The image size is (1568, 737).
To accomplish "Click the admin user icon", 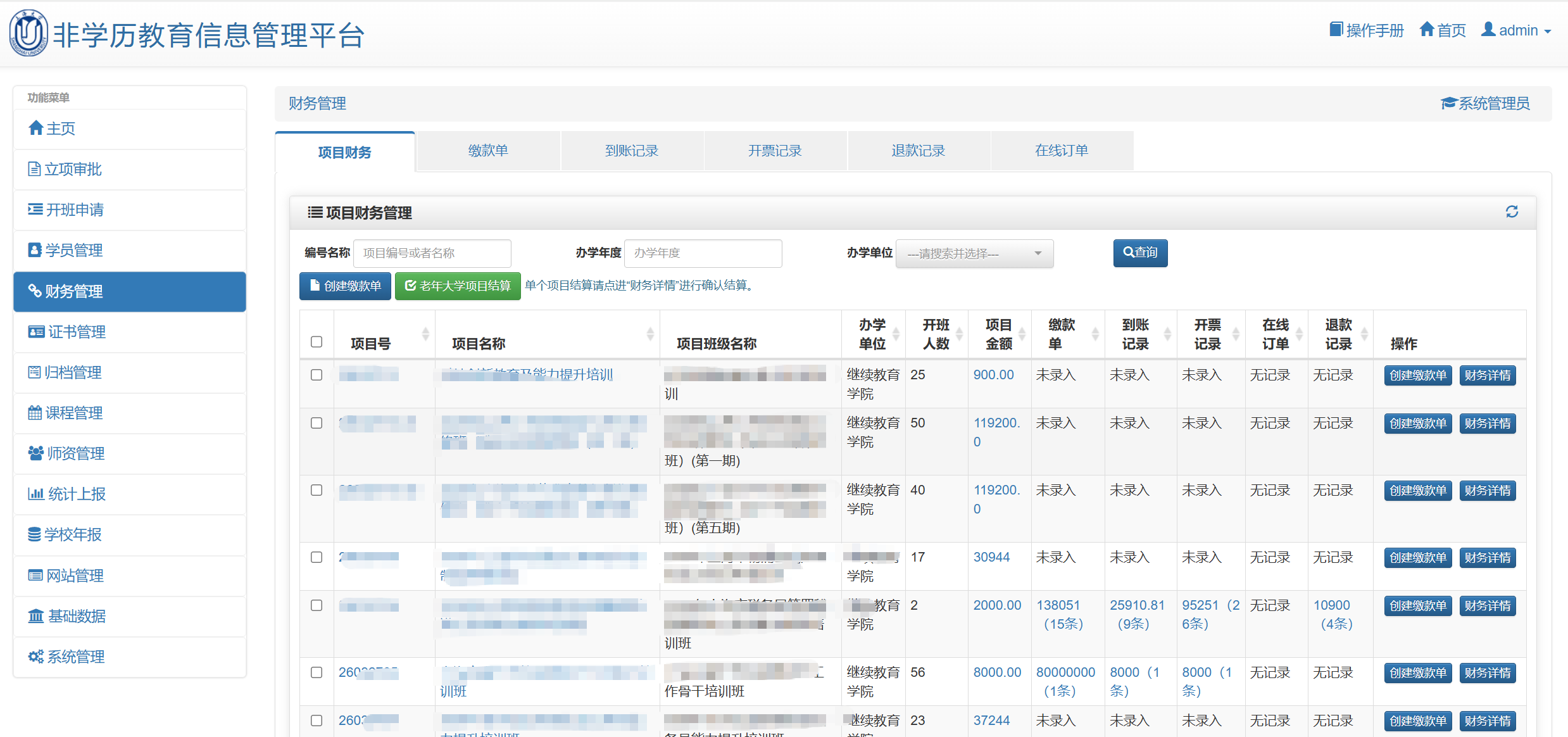I will click(1489, 30).
